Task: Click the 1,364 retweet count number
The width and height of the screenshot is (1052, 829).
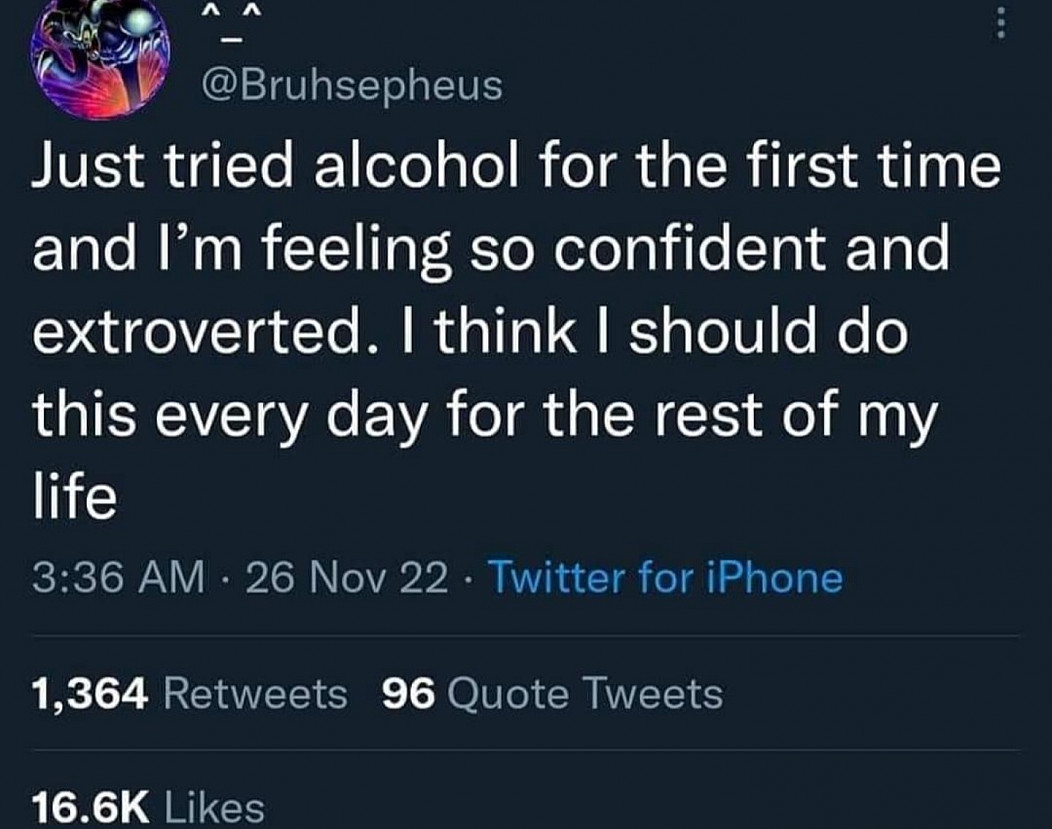Action: (90, 693)
